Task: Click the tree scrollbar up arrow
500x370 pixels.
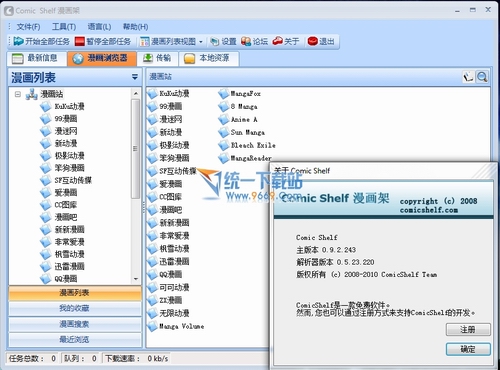Action: (x=136, y=93)
